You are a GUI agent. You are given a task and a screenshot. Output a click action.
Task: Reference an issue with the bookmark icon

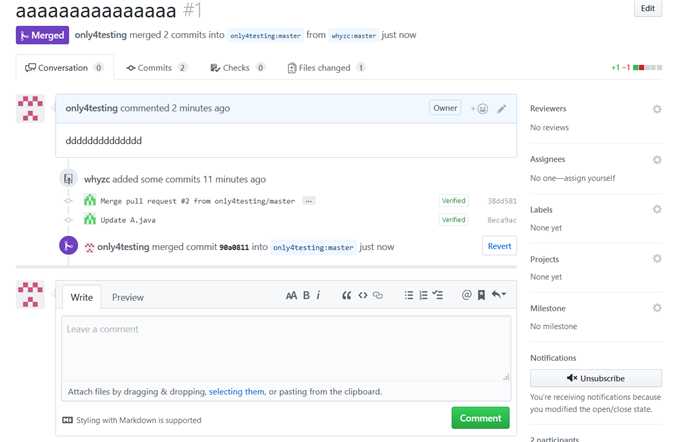[x=481, y=295]
